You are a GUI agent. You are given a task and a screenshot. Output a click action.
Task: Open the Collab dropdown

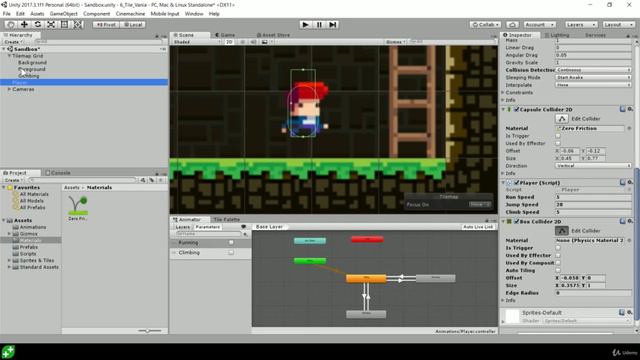tap(485, 24)
